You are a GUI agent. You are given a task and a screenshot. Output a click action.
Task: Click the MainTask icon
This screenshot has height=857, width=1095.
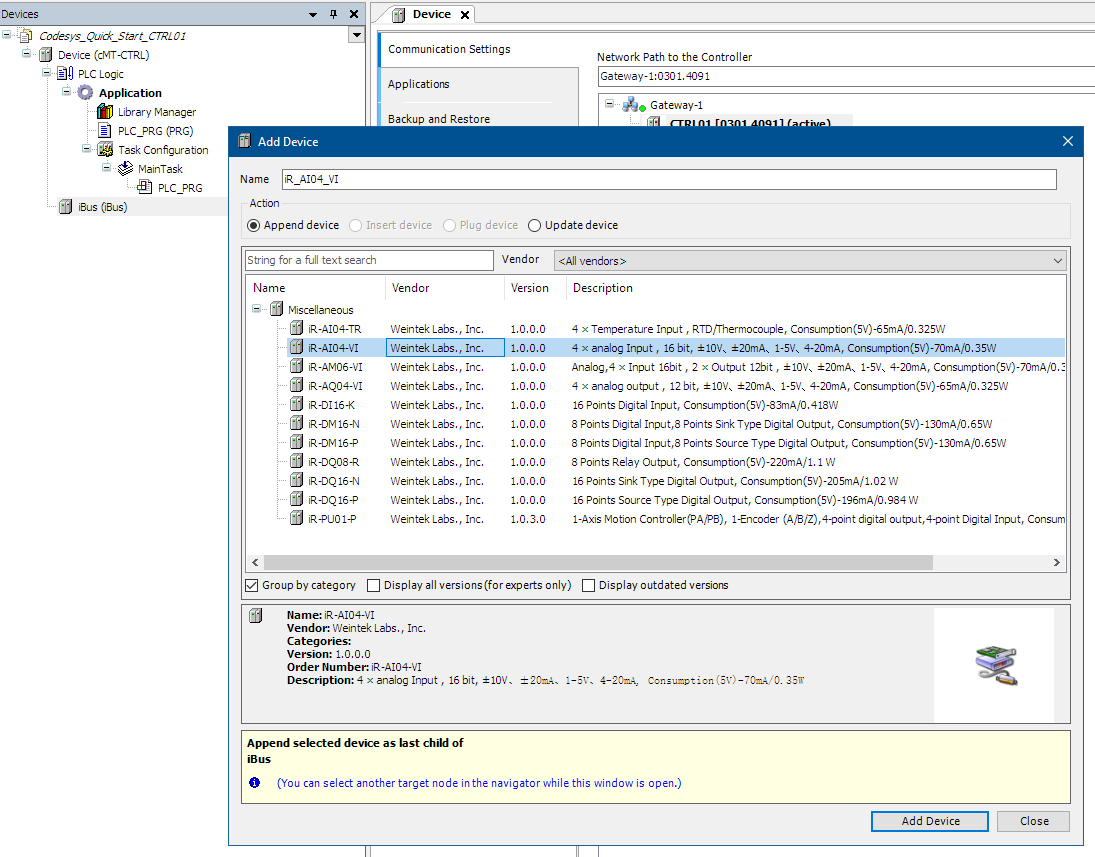(x=126, y=168)
